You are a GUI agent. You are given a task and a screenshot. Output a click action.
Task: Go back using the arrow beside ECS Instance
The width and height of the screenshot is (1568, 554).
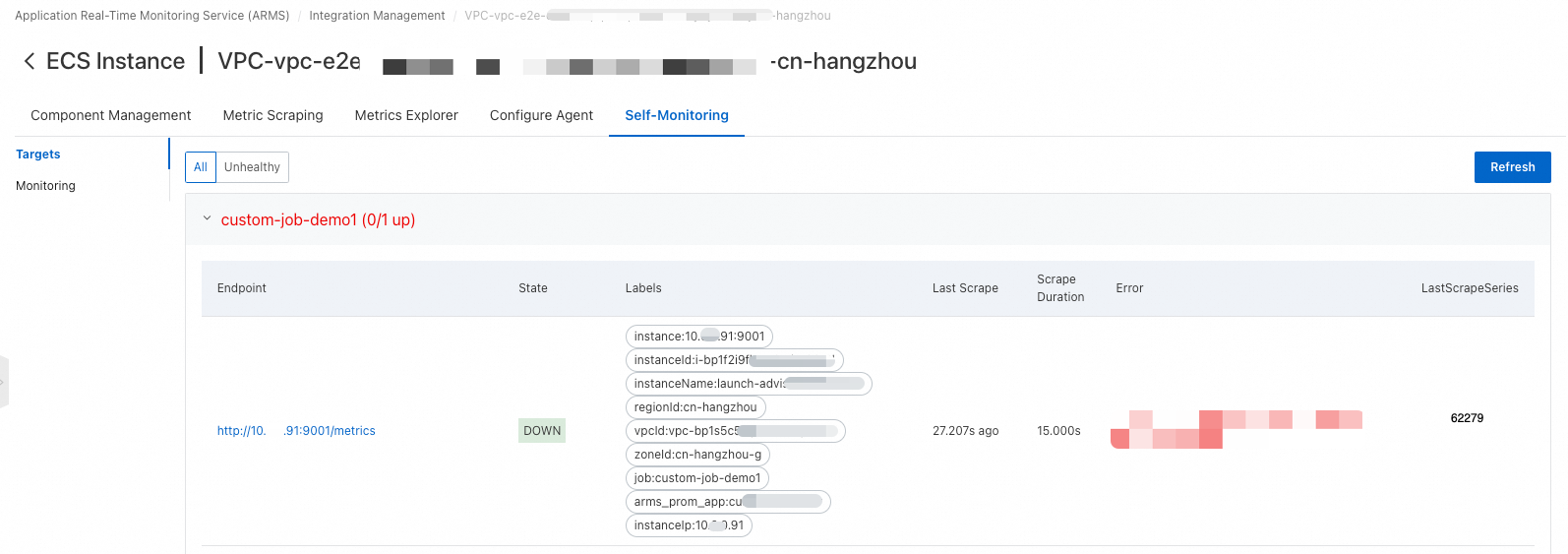30,61
